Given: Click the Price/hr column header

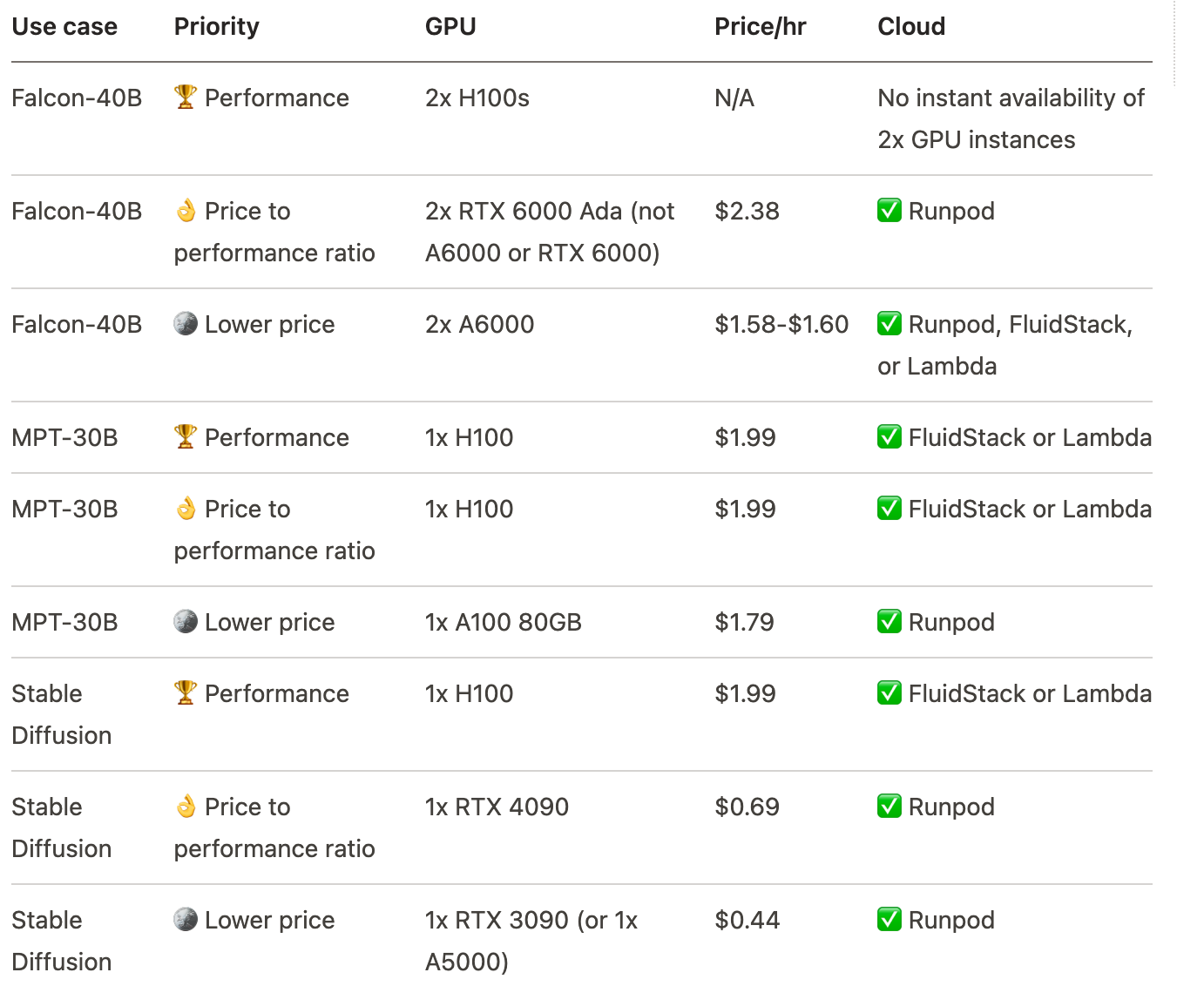Looking at the screenshot, I should coord(760,27).
